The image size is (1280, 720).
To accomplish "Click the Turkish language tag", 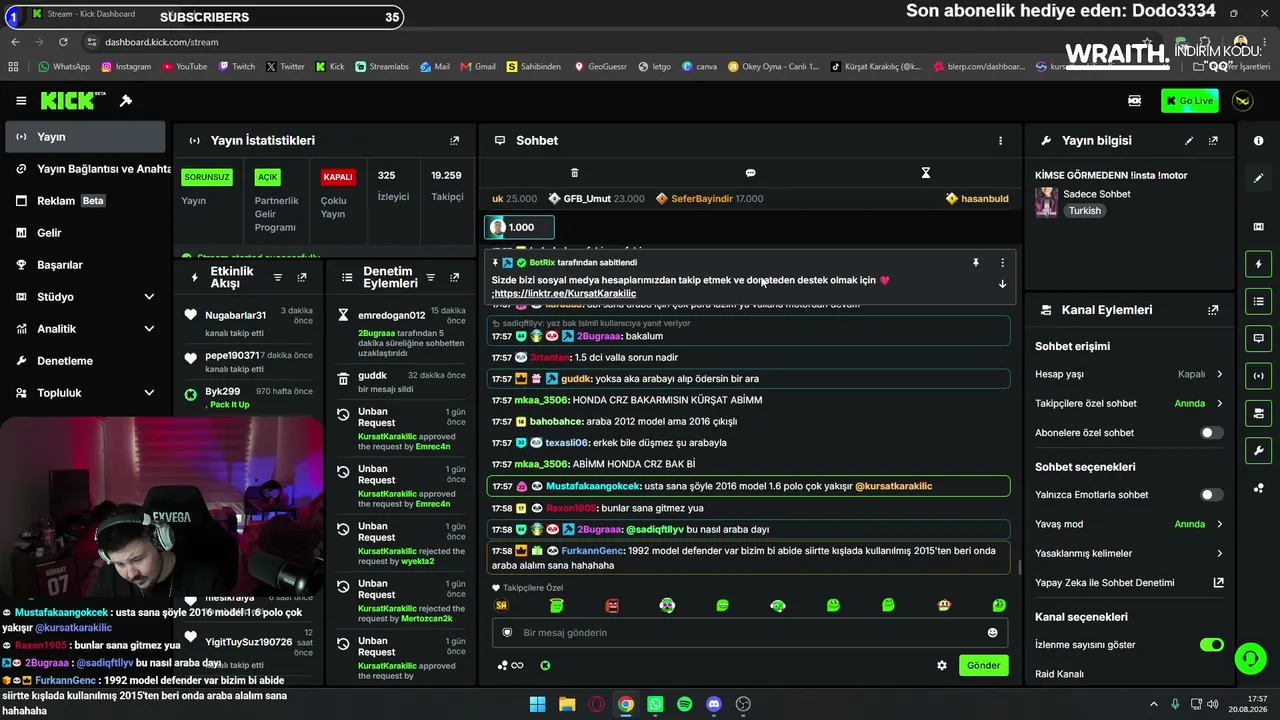I will tap(1084, 211).
